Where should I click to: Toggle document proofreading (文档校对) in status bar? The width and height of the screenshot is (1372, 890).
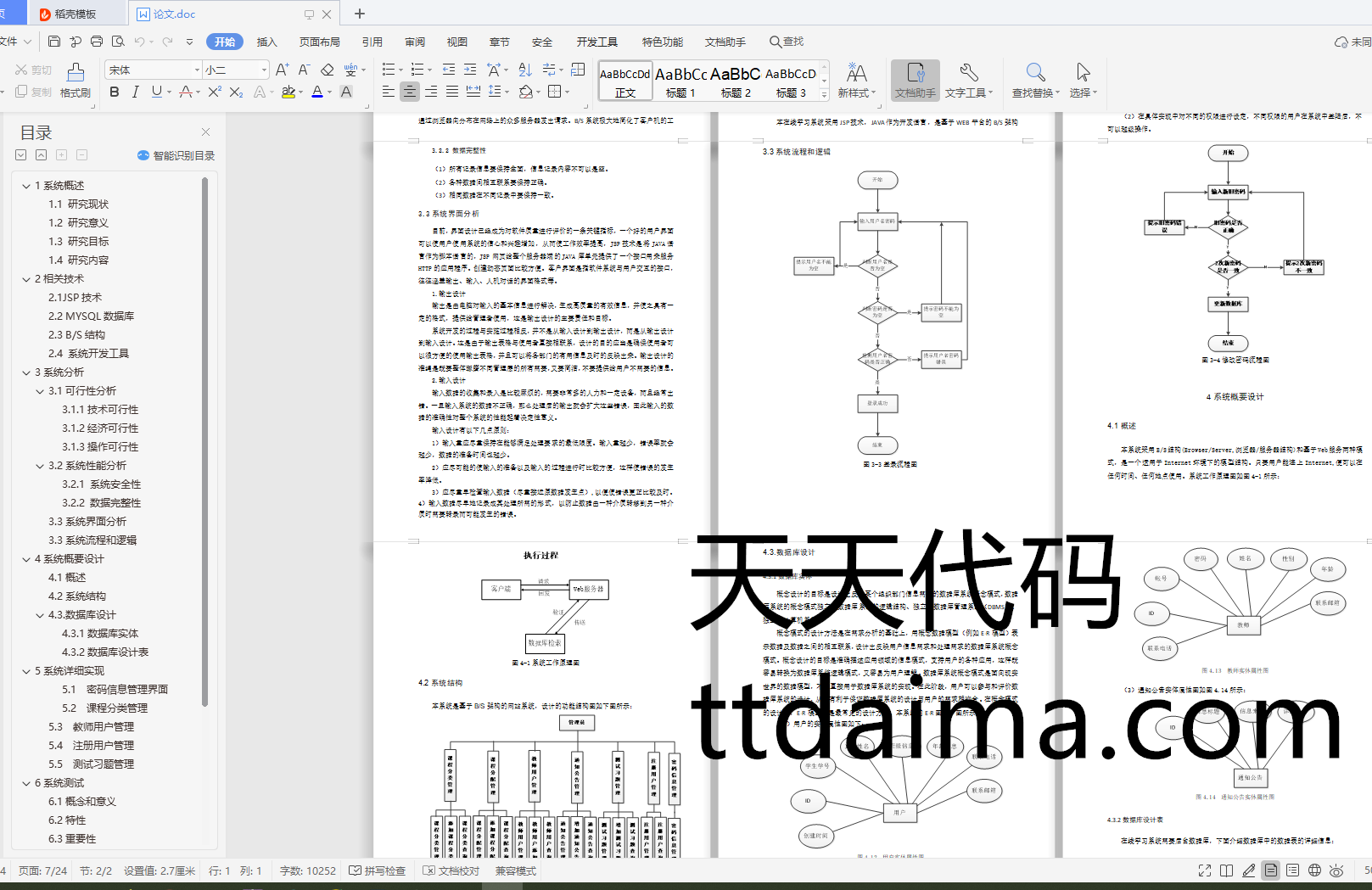[451, 870]
